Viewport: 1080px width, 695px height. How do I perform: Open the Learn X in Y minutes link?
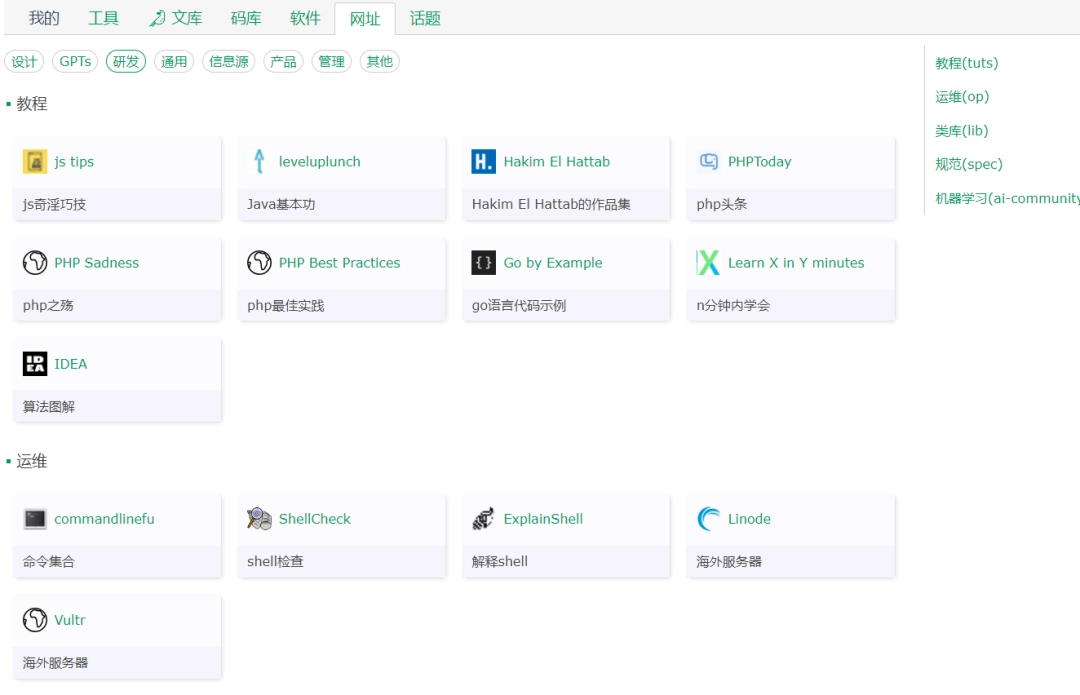pos(796,263)
